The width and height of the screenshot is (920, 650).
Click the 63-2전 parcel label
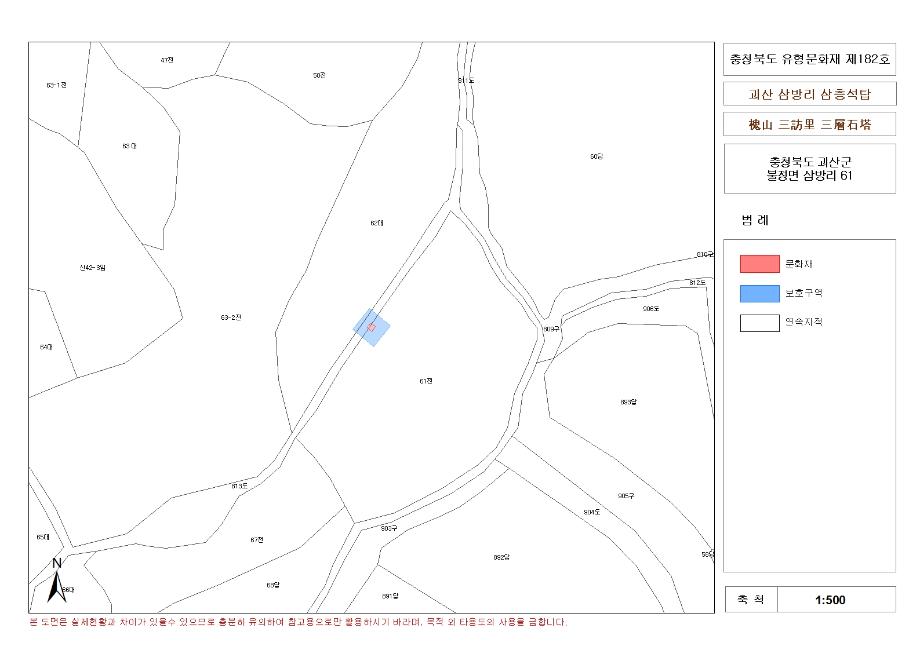(x=231, y=317)
